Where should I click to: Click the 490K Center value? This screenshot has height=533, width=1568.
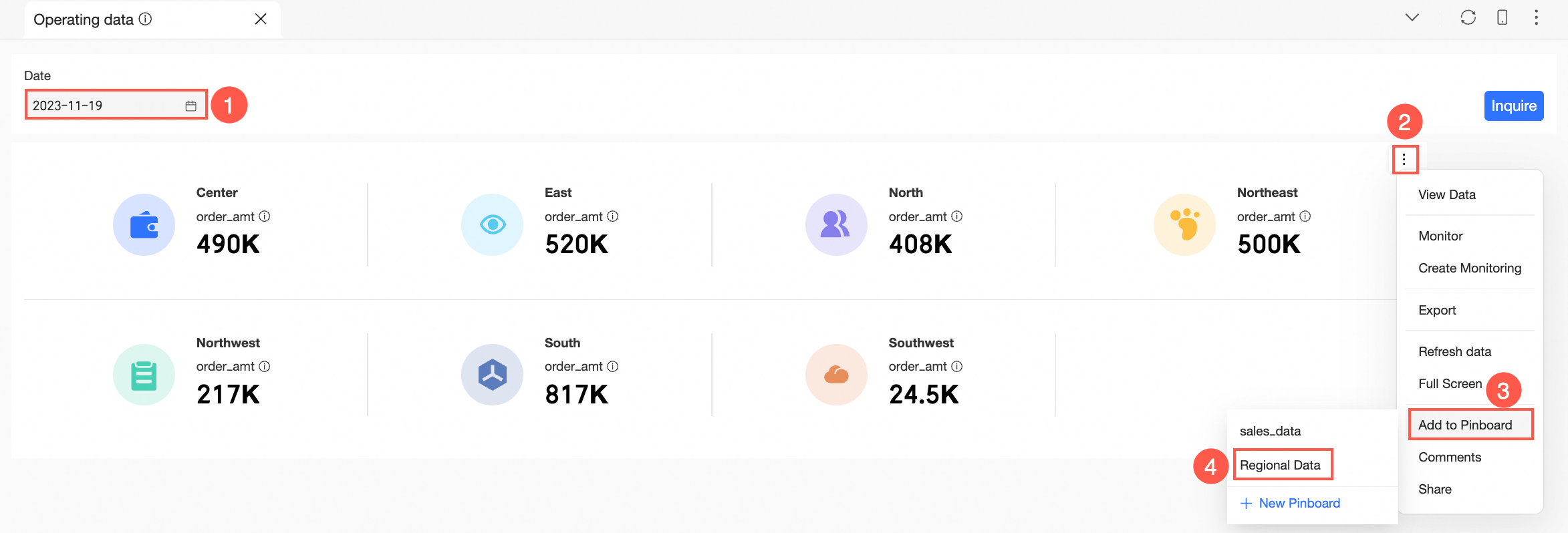(x=228, y=244)
